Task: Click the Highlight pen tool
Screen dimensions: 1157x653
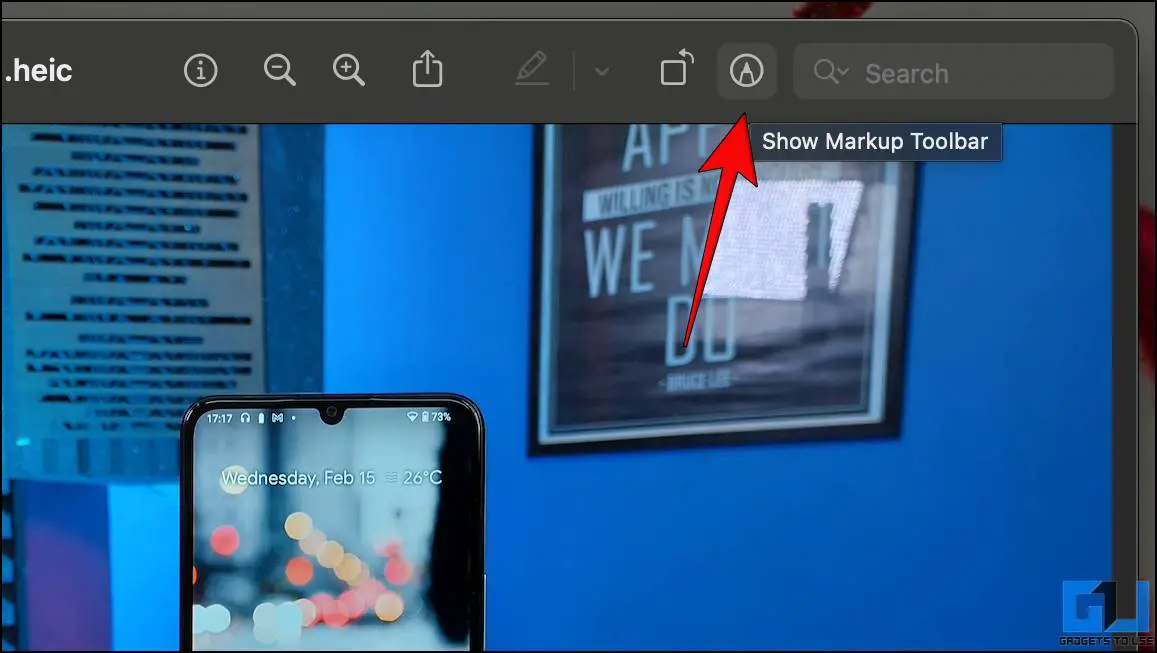Action: pyautogui.click(x=532, y=69)
